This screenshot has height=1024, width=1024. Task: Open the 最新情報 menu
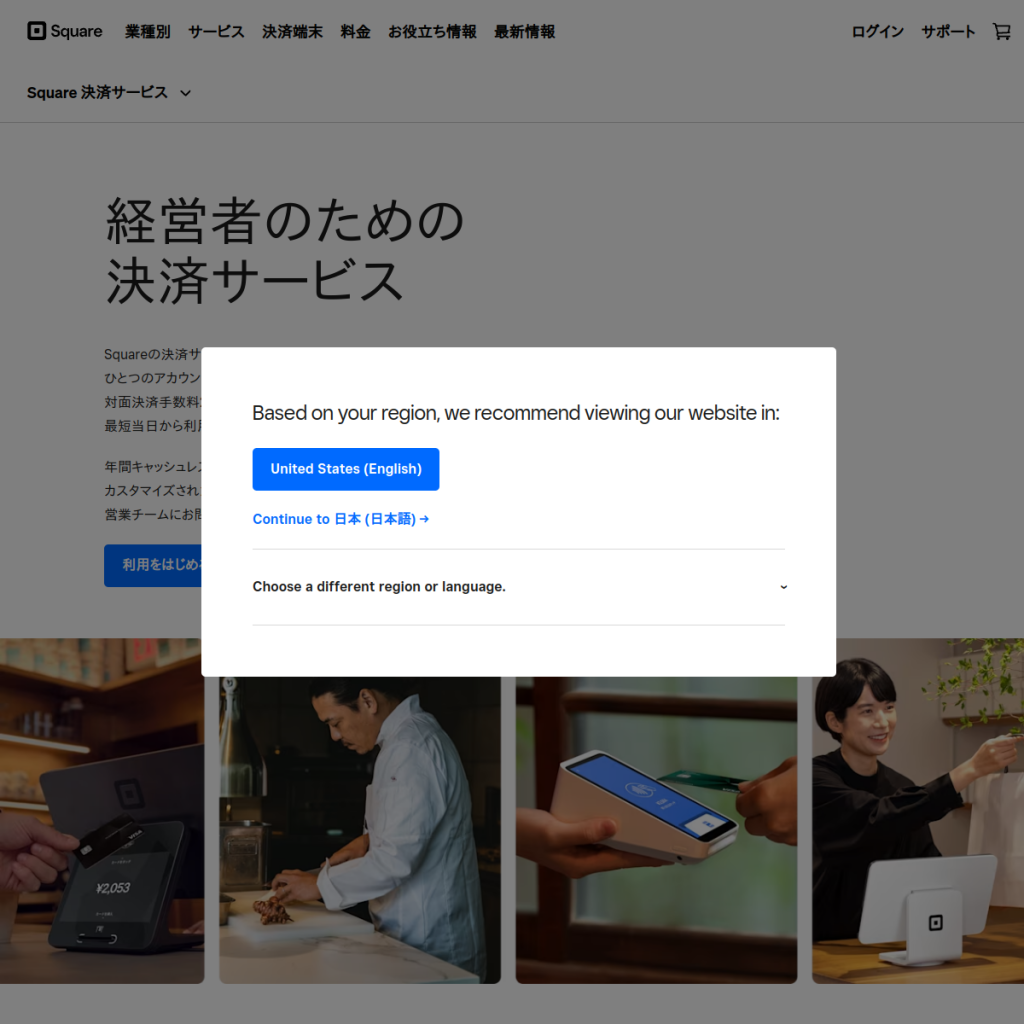(524, 31)
